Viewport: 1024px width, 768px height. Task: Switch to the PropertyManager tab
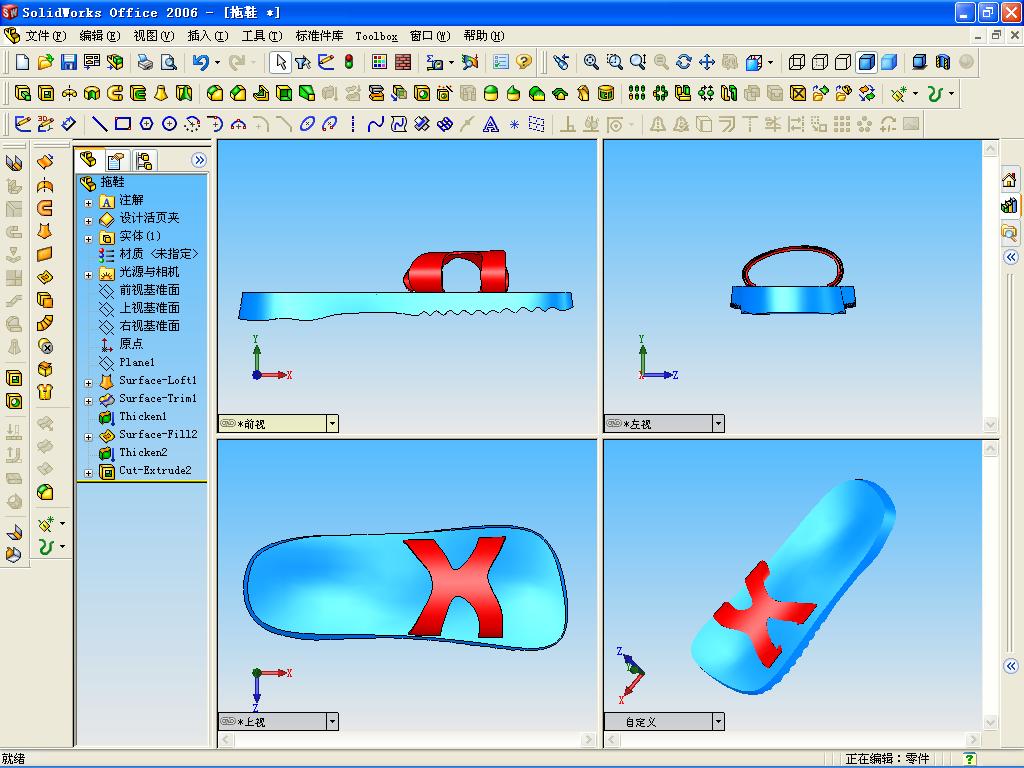coord(116,161)
